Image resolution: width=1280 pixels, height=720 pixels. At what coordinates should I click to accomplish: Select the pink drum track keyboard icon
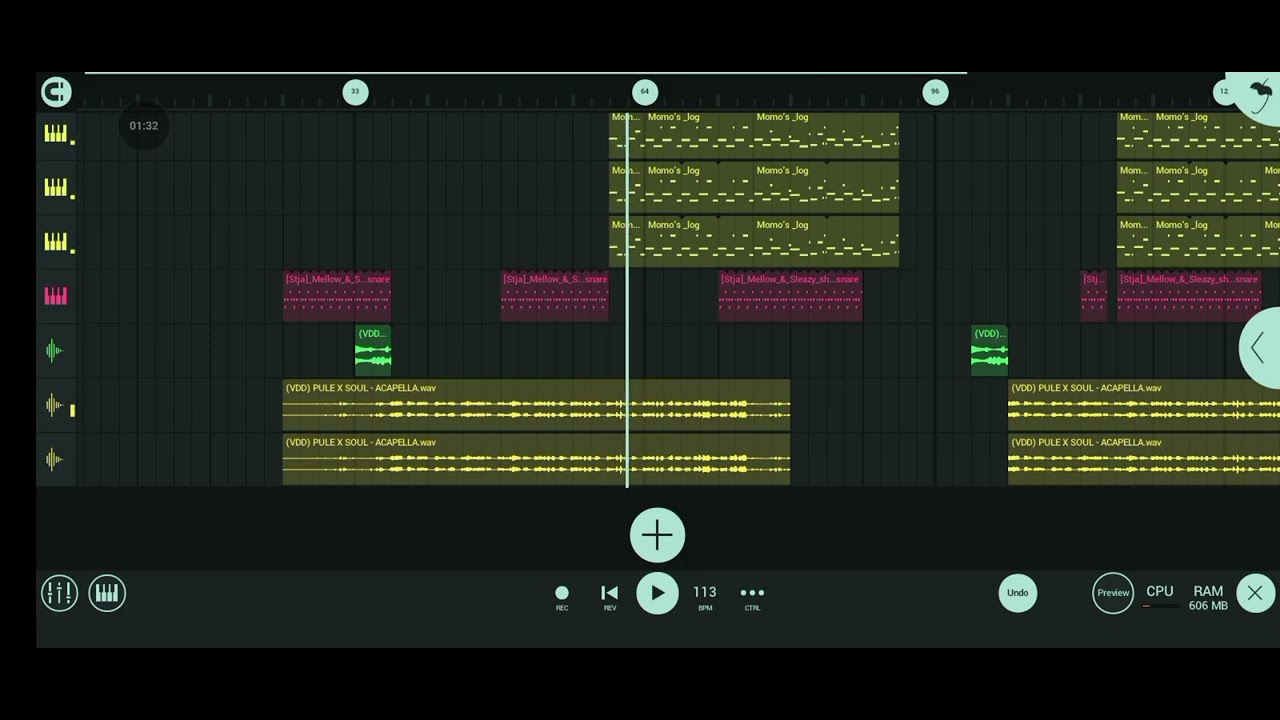click(x=55, y=296)
